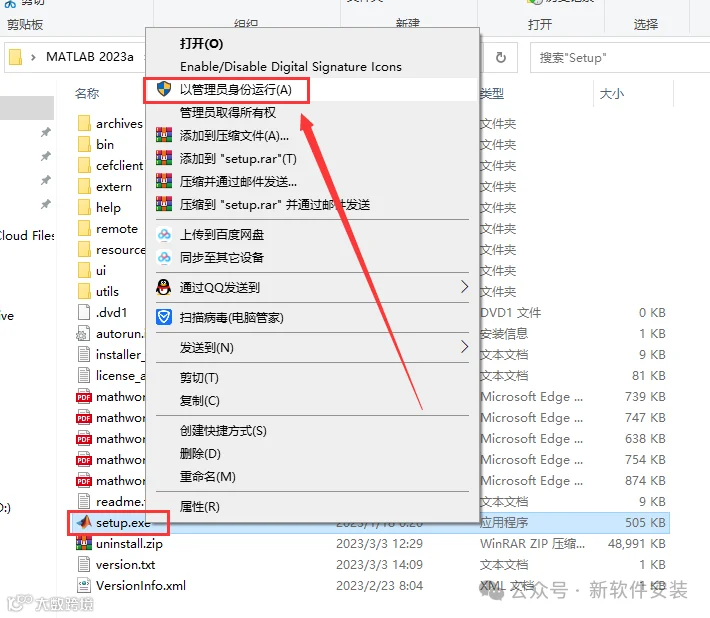Click the breadcrumb chevron before MATLAB 2023a

click(33, 57)
